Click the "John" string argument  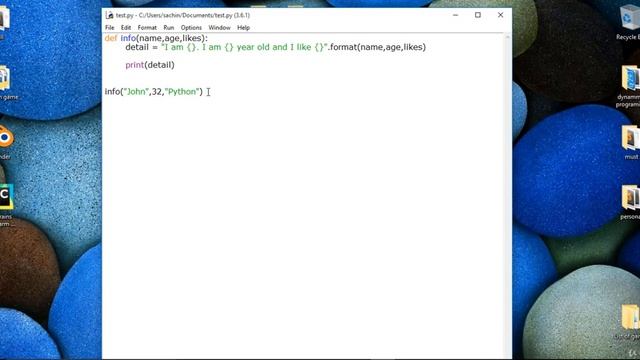coord(136,92)
